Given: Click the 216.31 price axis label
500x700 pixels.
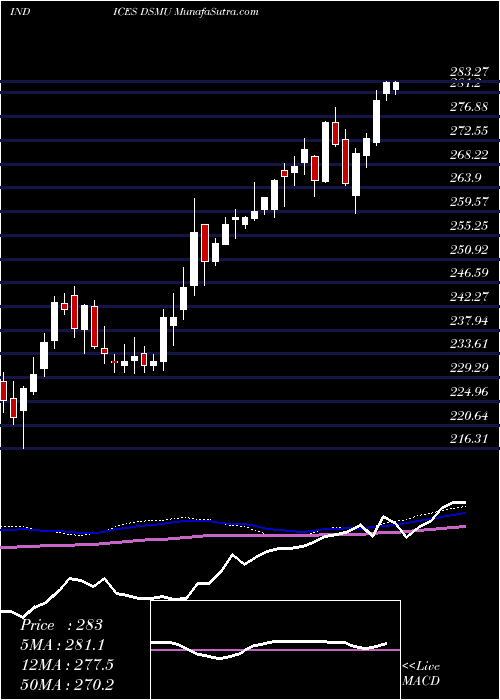Looking at the screenshot, I should (469, 439).
